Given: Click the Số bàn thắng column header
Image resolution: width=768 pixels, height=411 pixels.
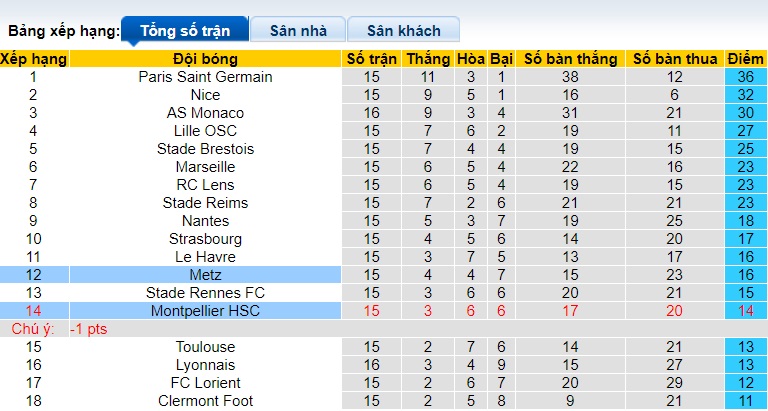Looking at the screenshot, I should click(570, 59).
